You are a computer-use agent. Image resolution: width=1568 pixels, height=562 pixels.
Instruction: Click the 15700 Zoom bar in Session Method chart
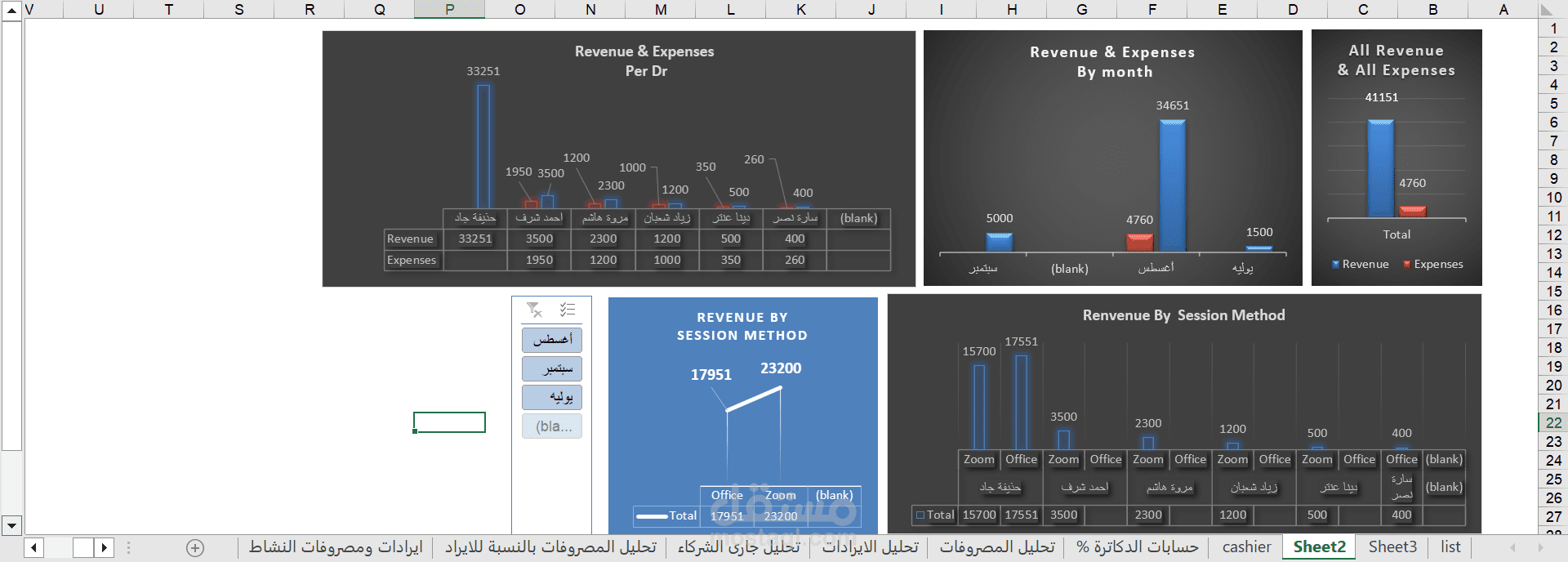(979, 407)
